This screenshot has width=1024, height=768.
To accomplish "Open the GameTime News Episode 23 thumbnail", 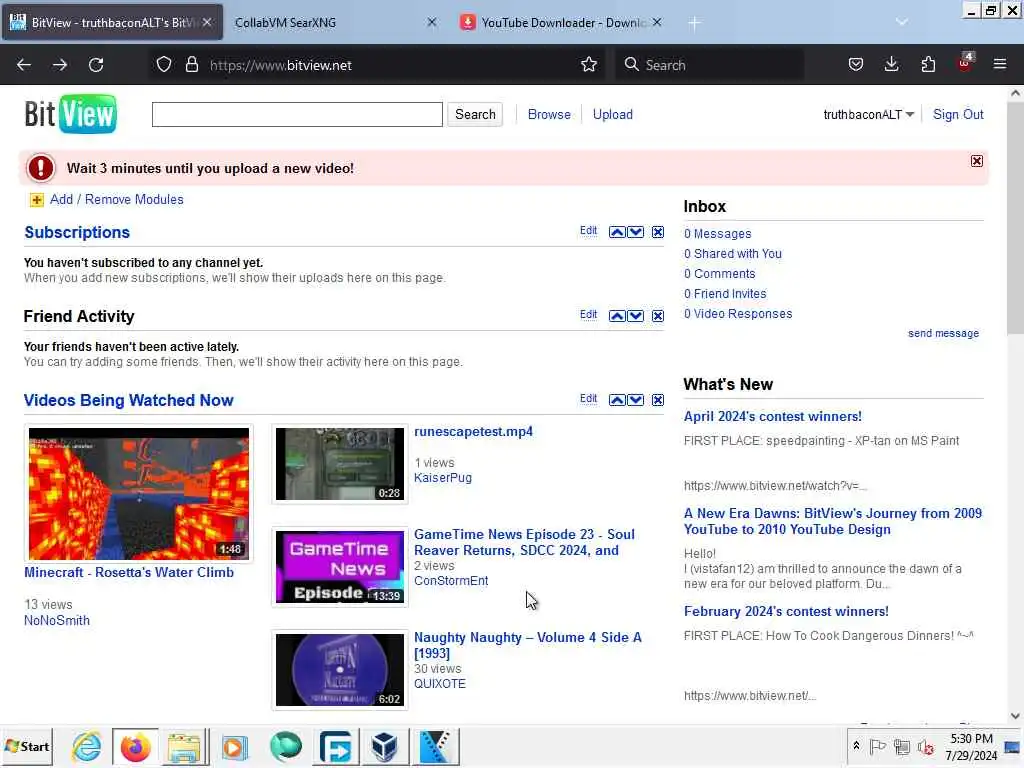I will [340, 567].
